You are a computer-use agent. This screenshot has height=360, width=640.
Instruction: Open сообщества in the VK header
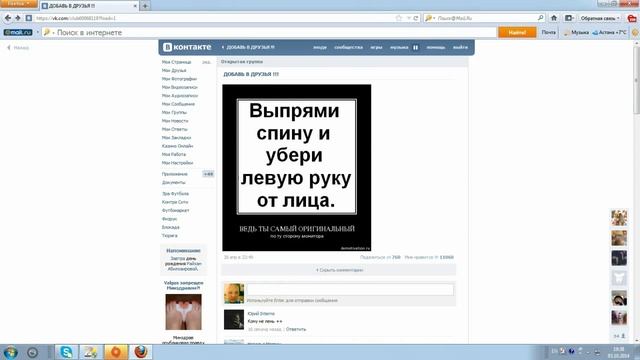point(348,47)
